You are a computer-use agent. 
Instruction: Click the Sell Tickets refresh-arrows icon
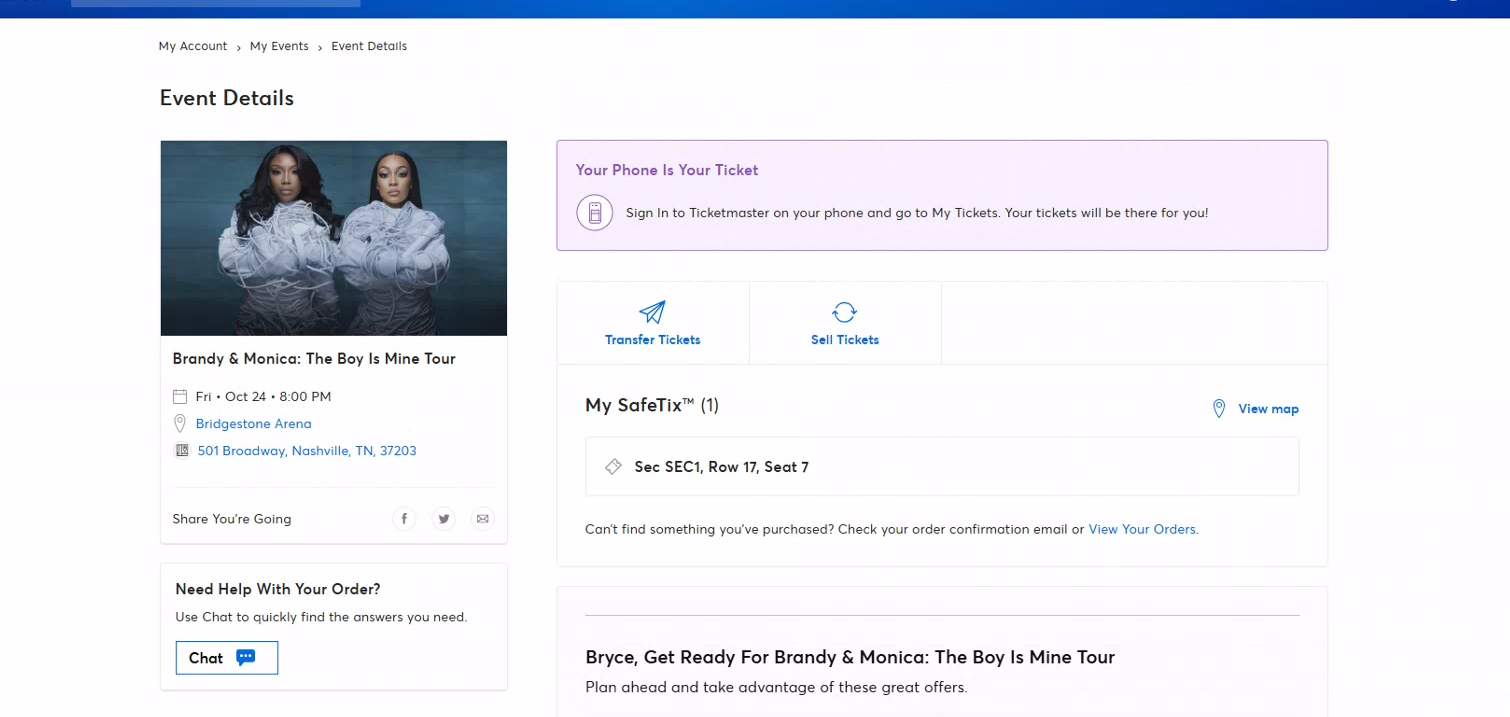[844, 312]
